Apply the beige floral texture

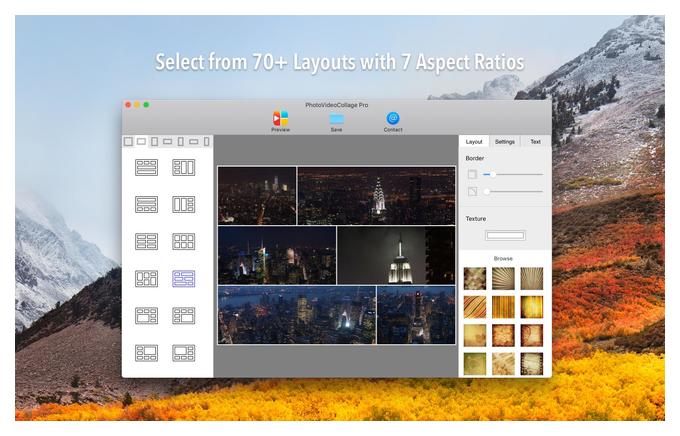475,279
